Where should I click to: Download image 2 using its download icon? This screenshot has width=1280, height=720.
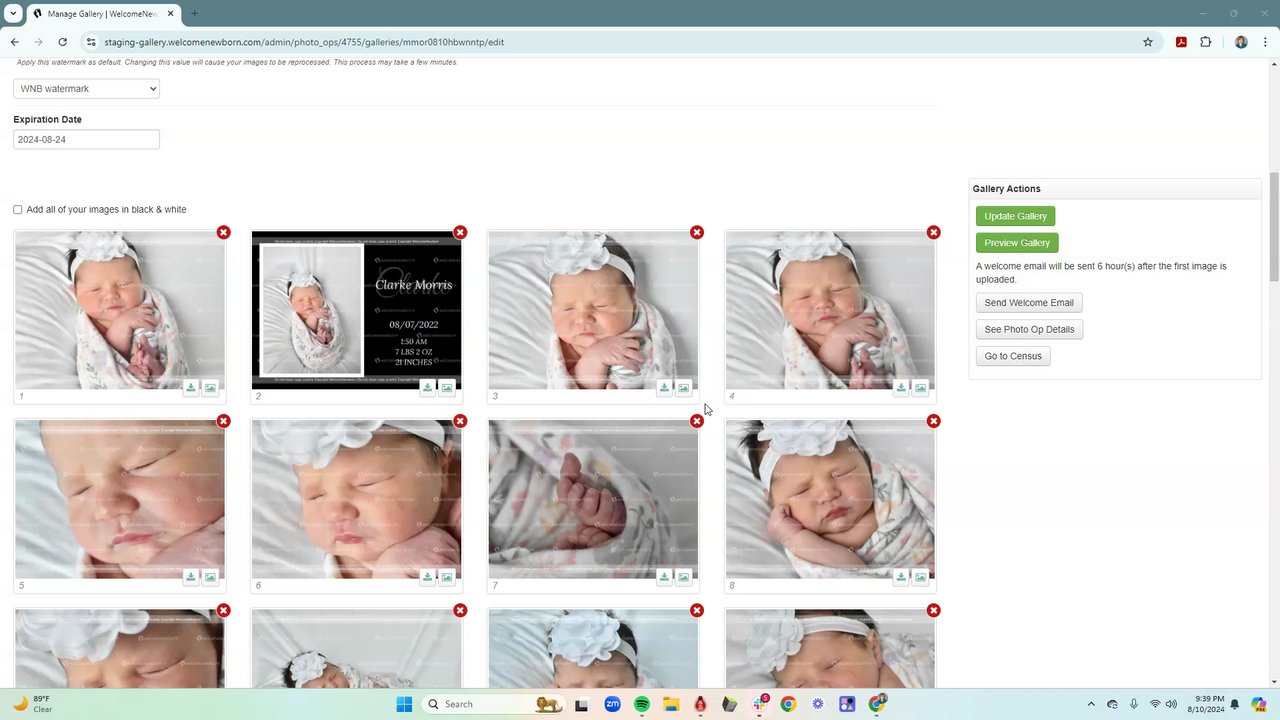[428, 387]
